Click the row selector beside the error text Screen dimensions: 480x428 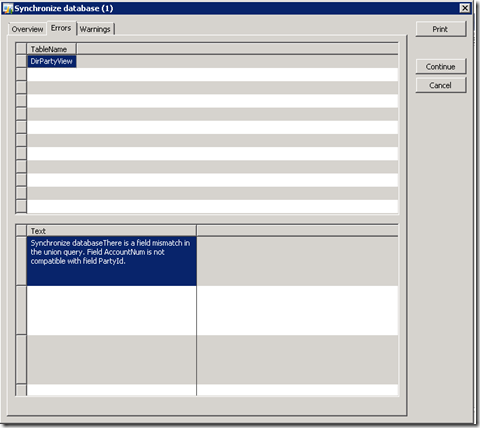[21, 261]
